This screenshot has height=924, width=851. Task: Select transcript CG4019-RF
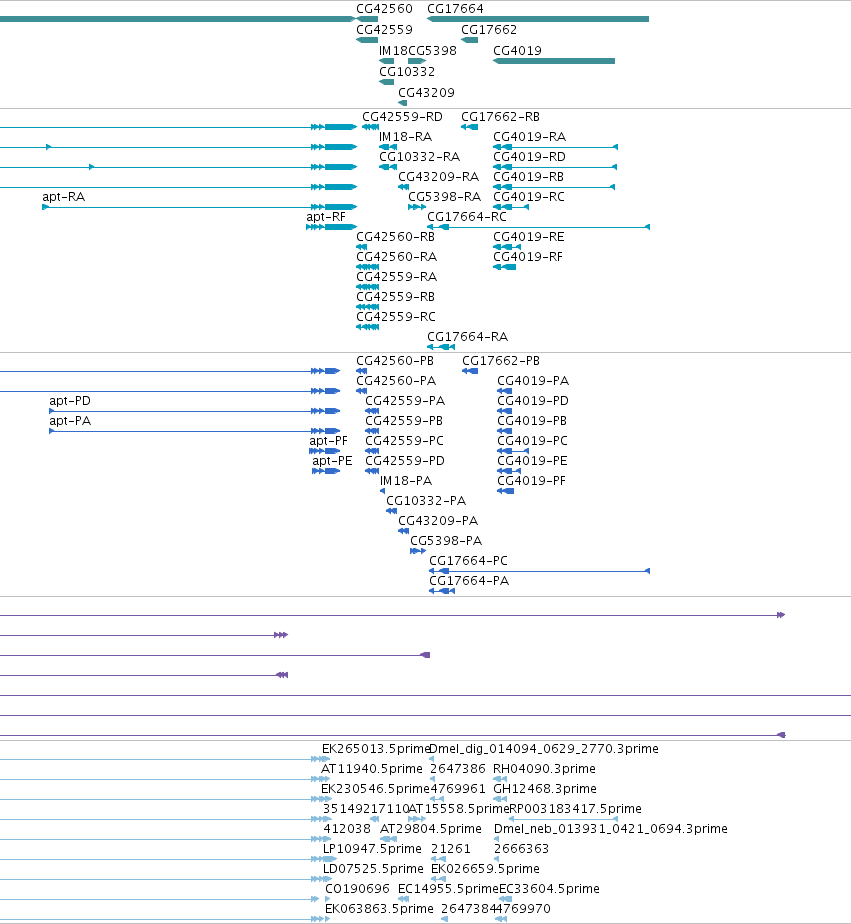[x=528, y=258]
